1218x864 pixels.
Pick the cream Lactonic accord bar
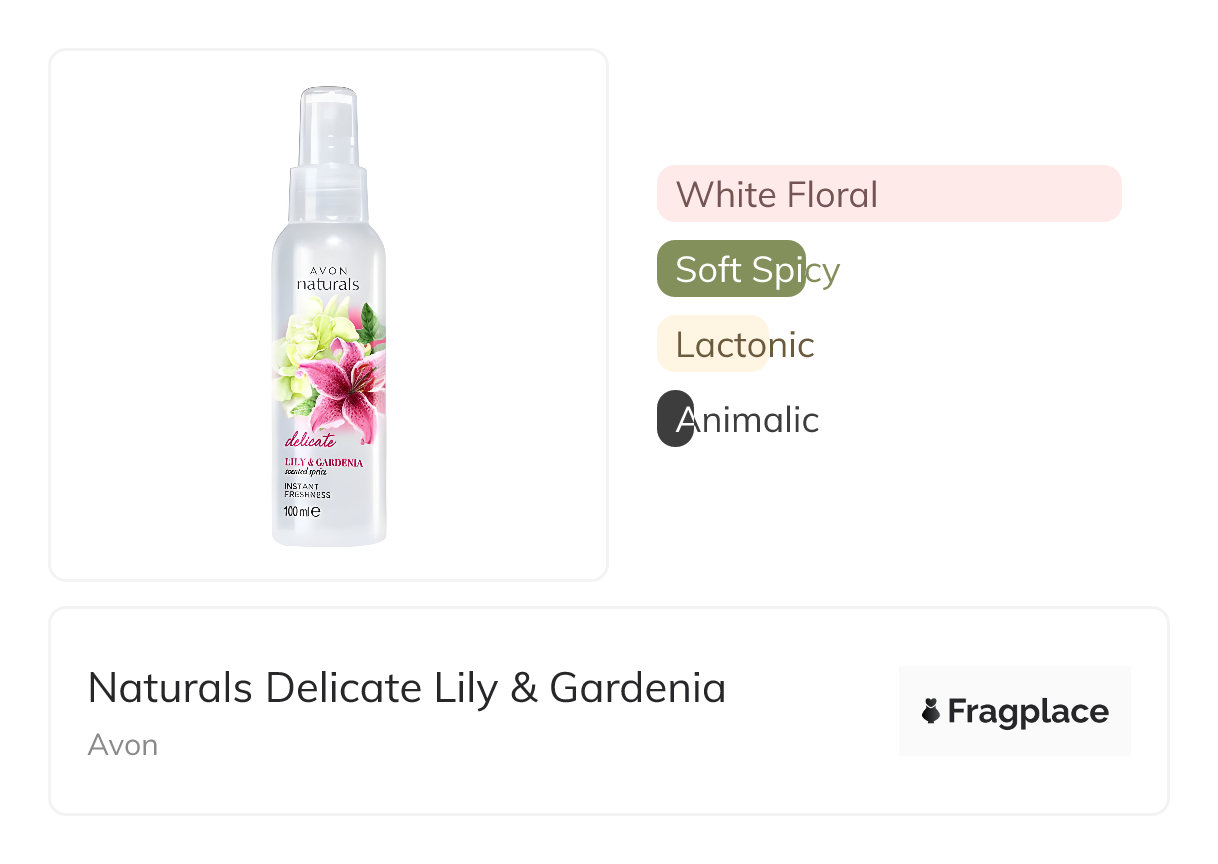pyautogui.click(x=712, y=344)
